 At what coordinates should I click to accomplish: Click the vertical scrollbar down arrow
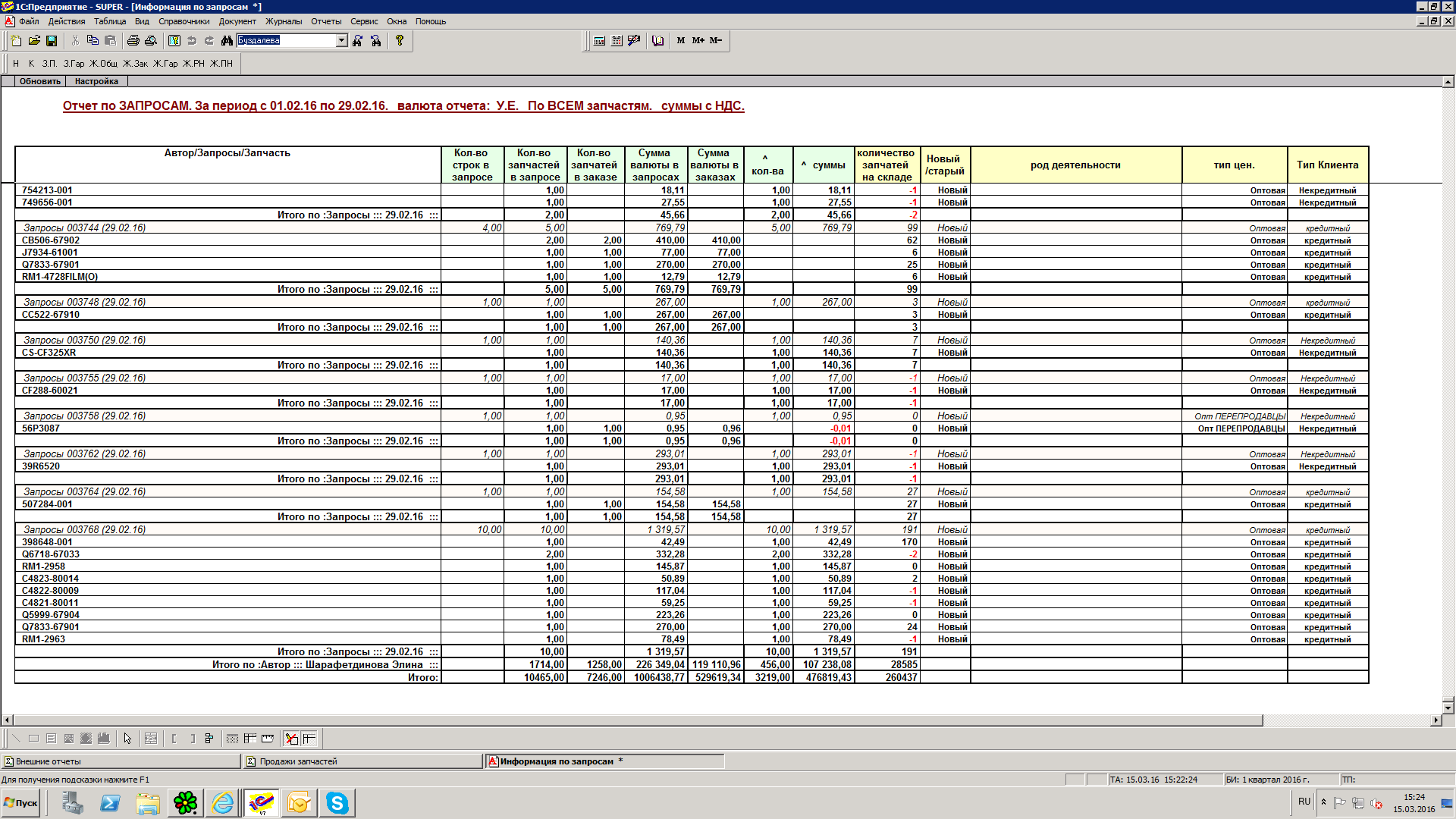coord(1448,707)
